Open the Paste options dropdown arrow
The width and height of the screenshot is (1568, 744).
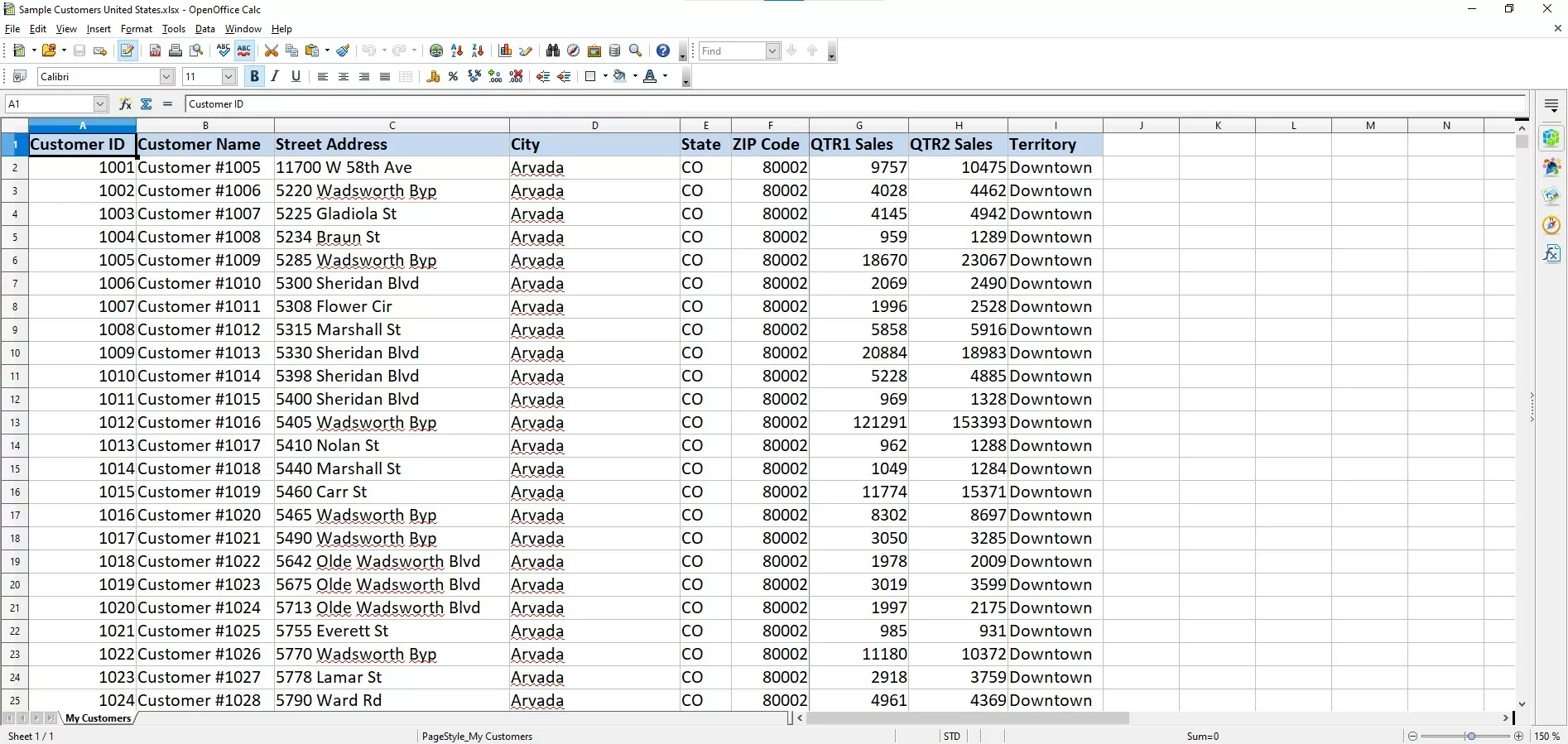[x=327, y=51]
